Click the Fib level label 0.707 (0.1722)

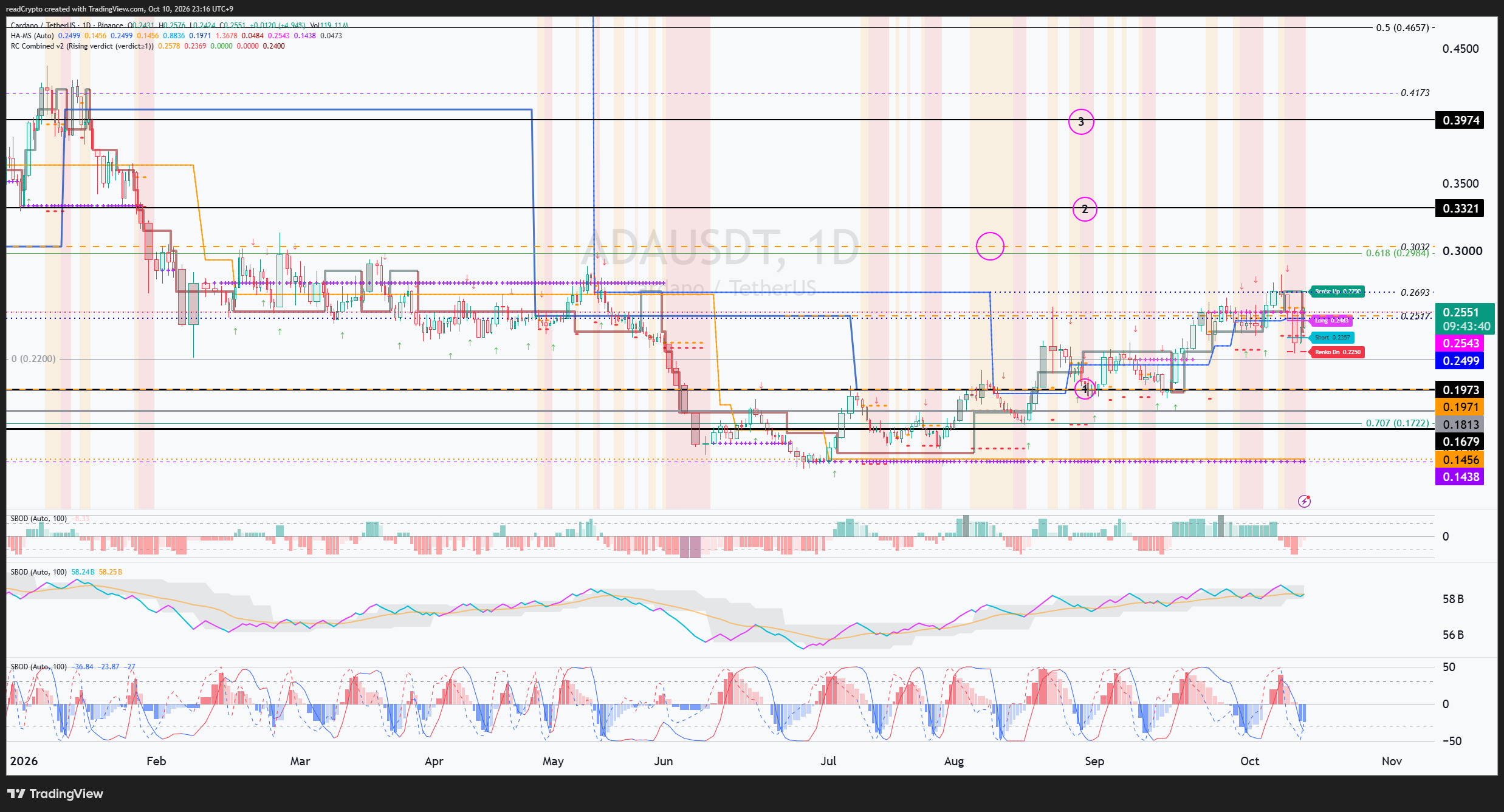click(x=1397, y=423)
